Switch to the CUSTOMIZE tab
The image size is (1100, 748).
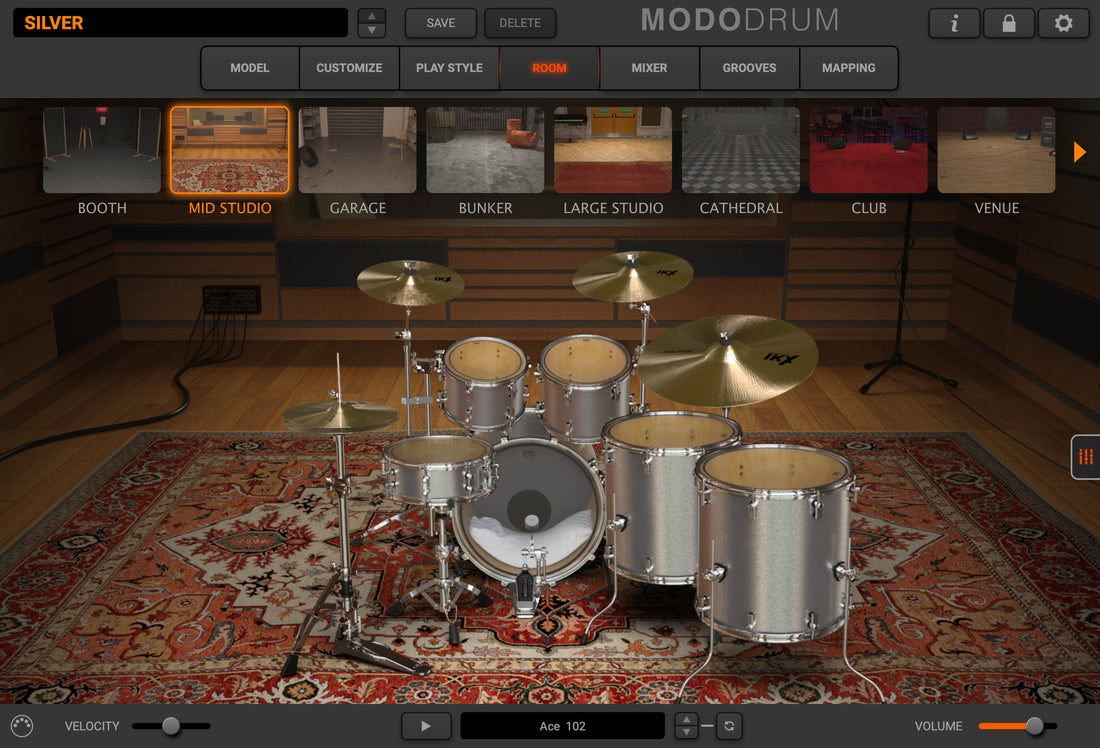coord(349,68)
